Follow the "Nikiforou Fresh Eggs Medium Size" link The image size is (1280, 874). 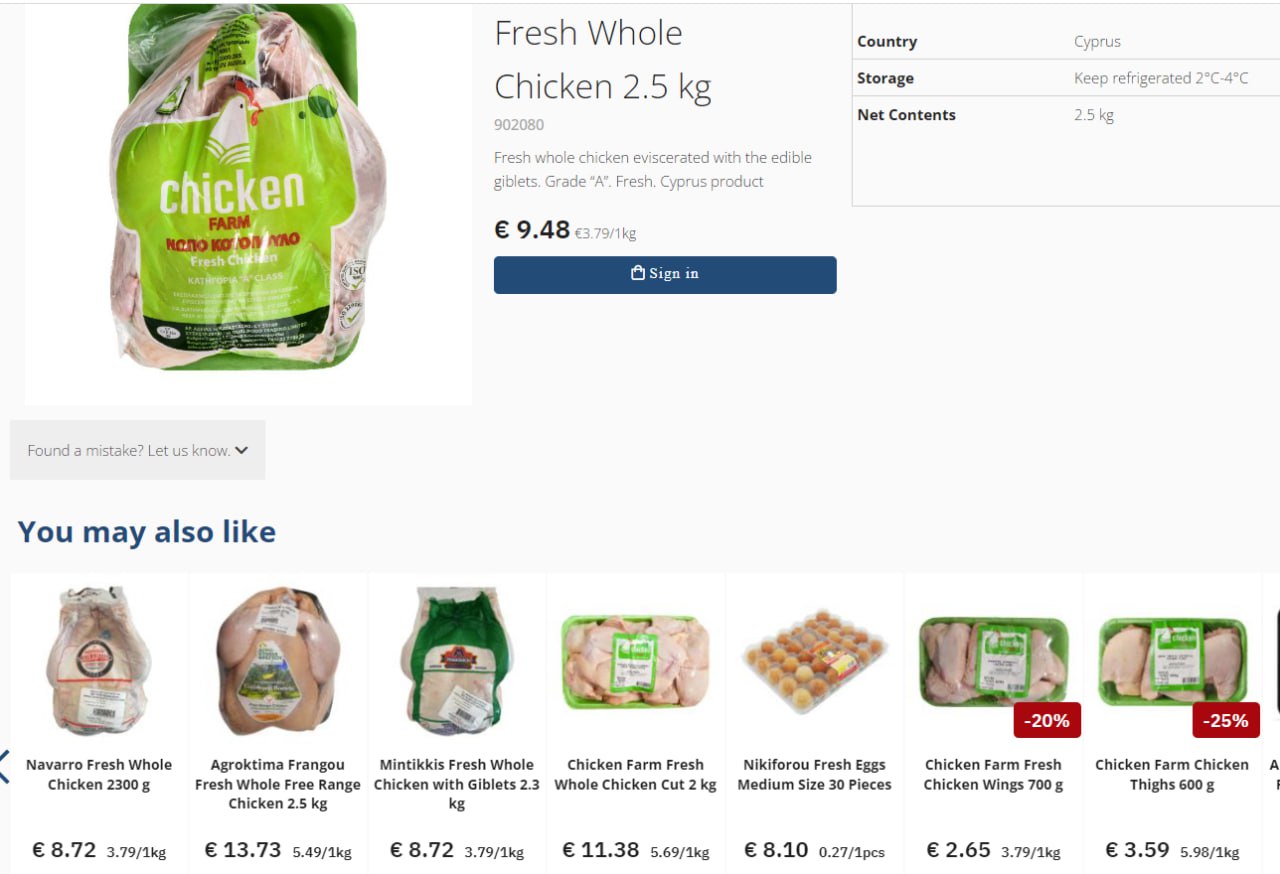815,775
